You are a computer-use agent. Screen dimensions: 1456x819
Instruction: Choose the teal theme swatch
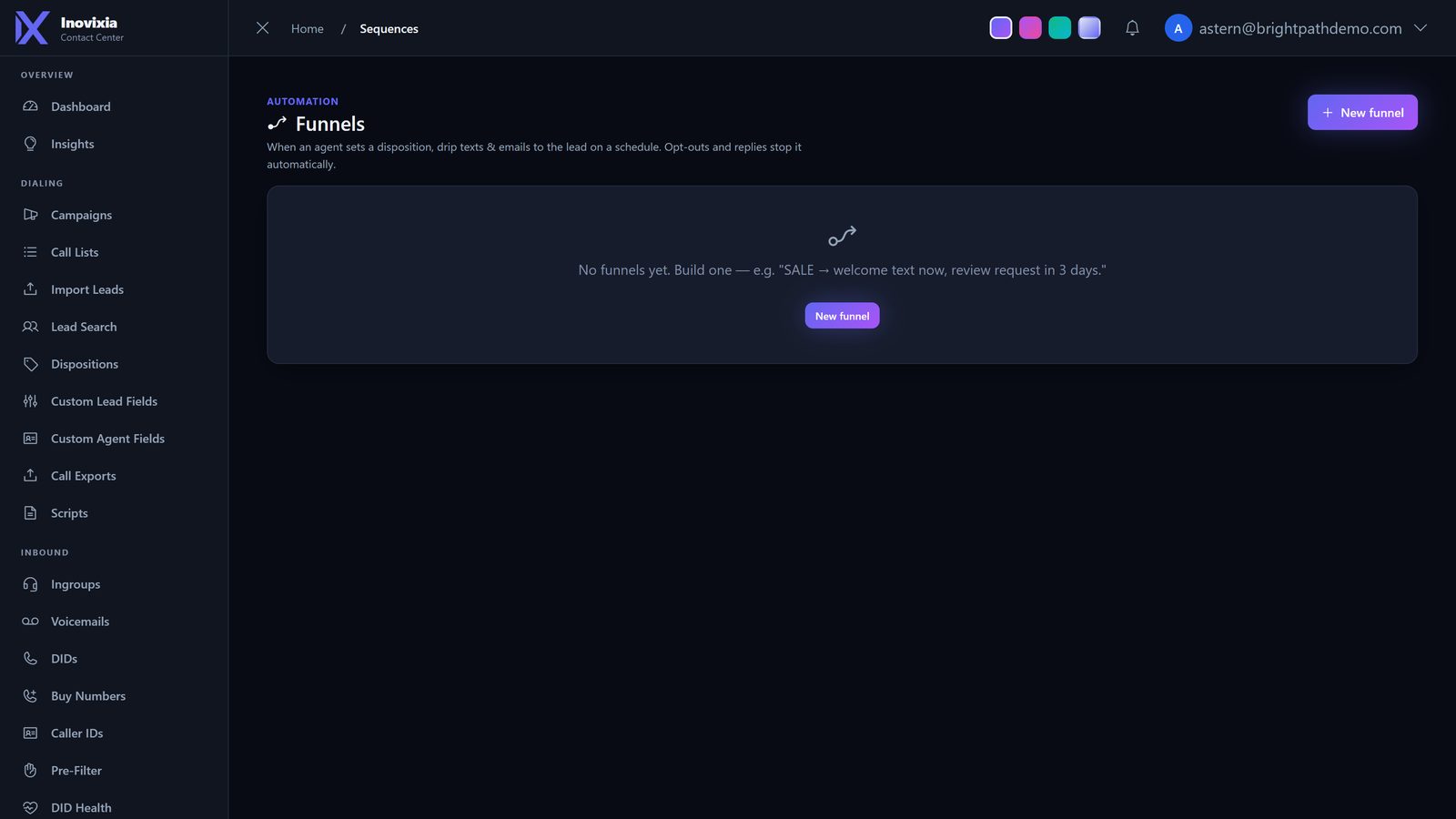[1059, 28]
